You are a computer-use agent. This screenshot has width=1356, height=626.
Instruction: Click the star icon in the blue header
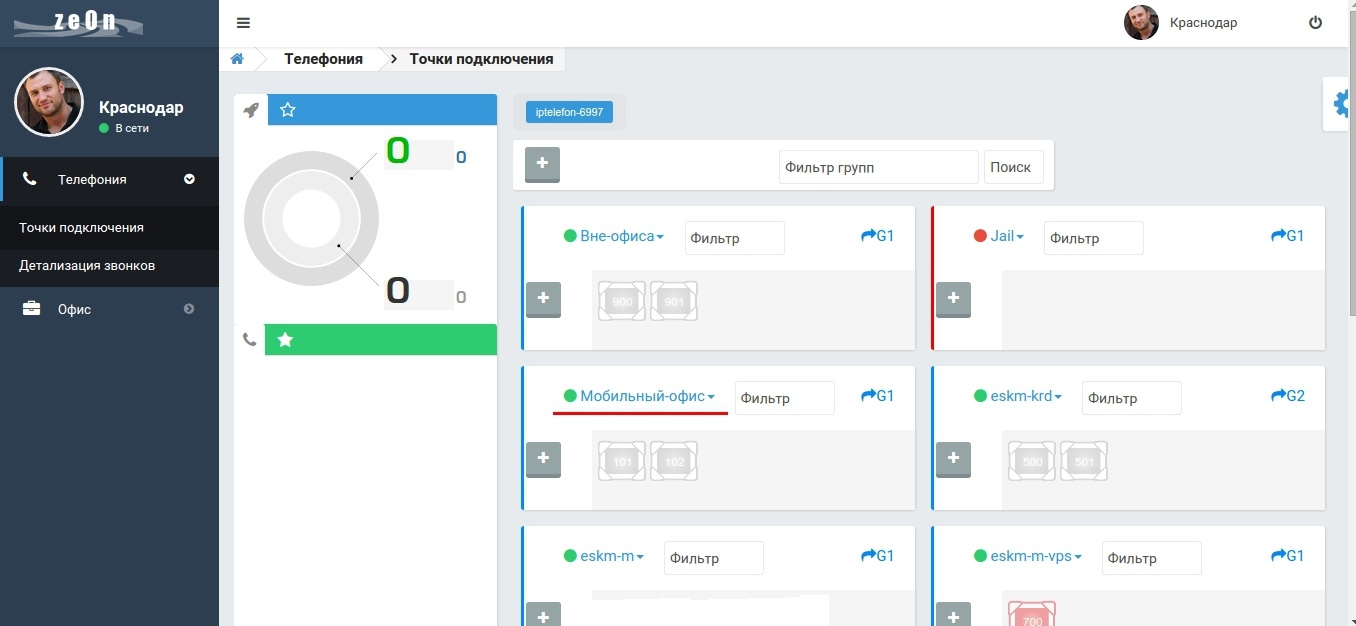coord(288,110)
